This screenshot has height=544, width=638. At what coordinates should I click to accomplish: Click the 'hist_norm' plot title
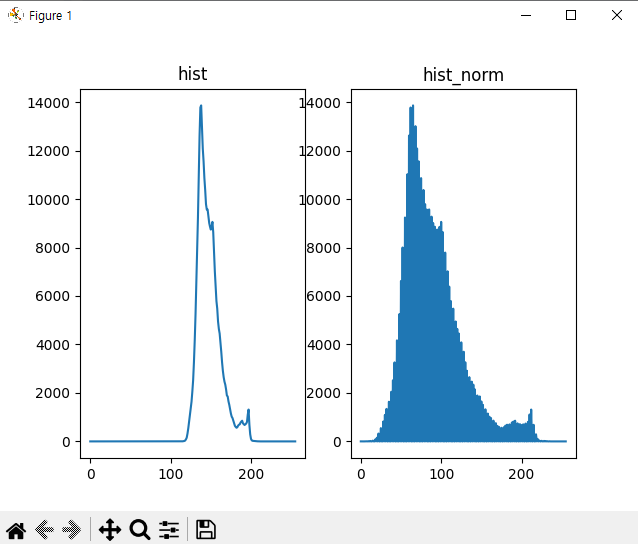tap(463, 75)
